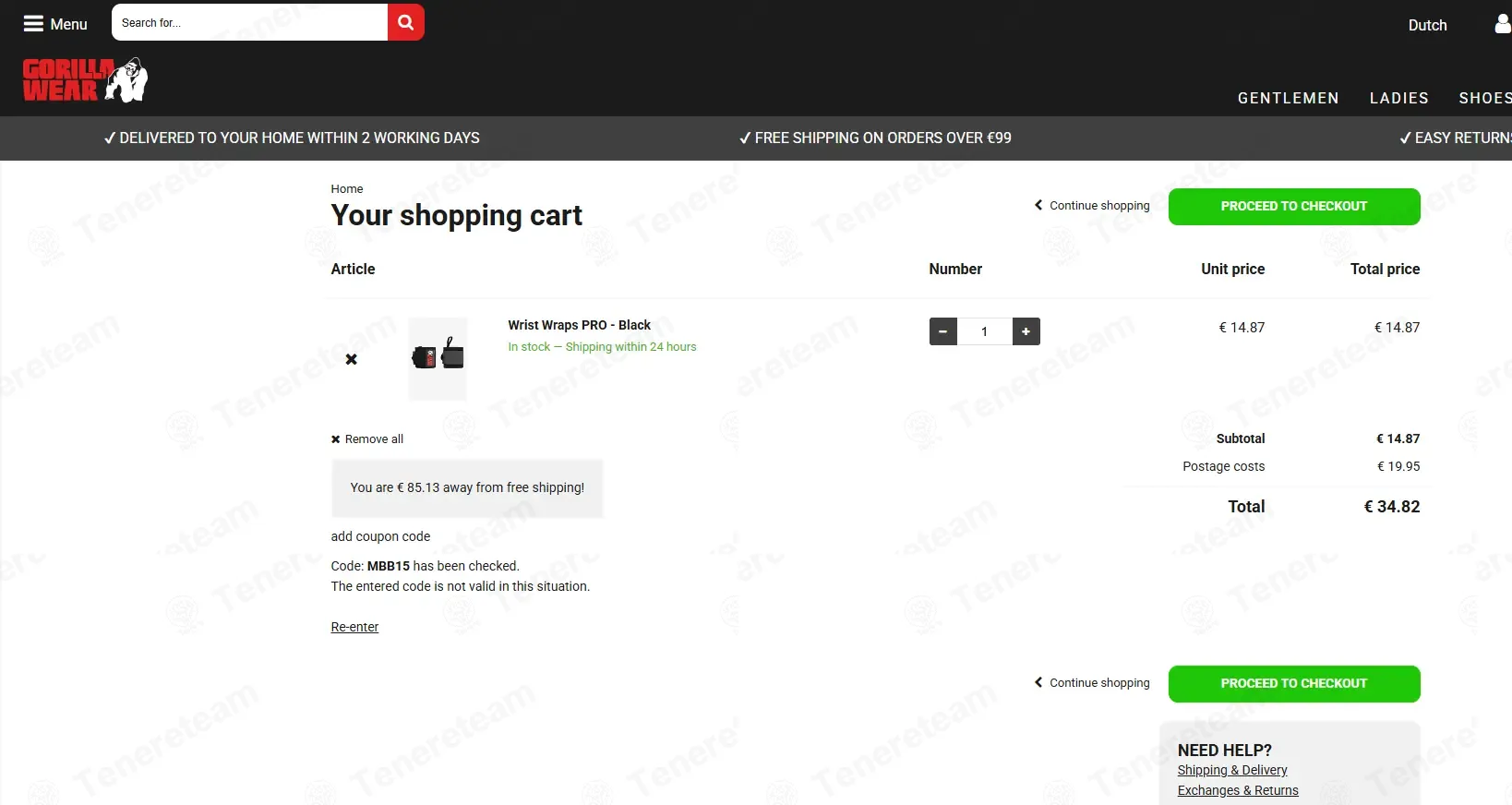Click Remove all to empty cart
The width and height of the screenshot is (1512, 805).
[x=367, y=439]
